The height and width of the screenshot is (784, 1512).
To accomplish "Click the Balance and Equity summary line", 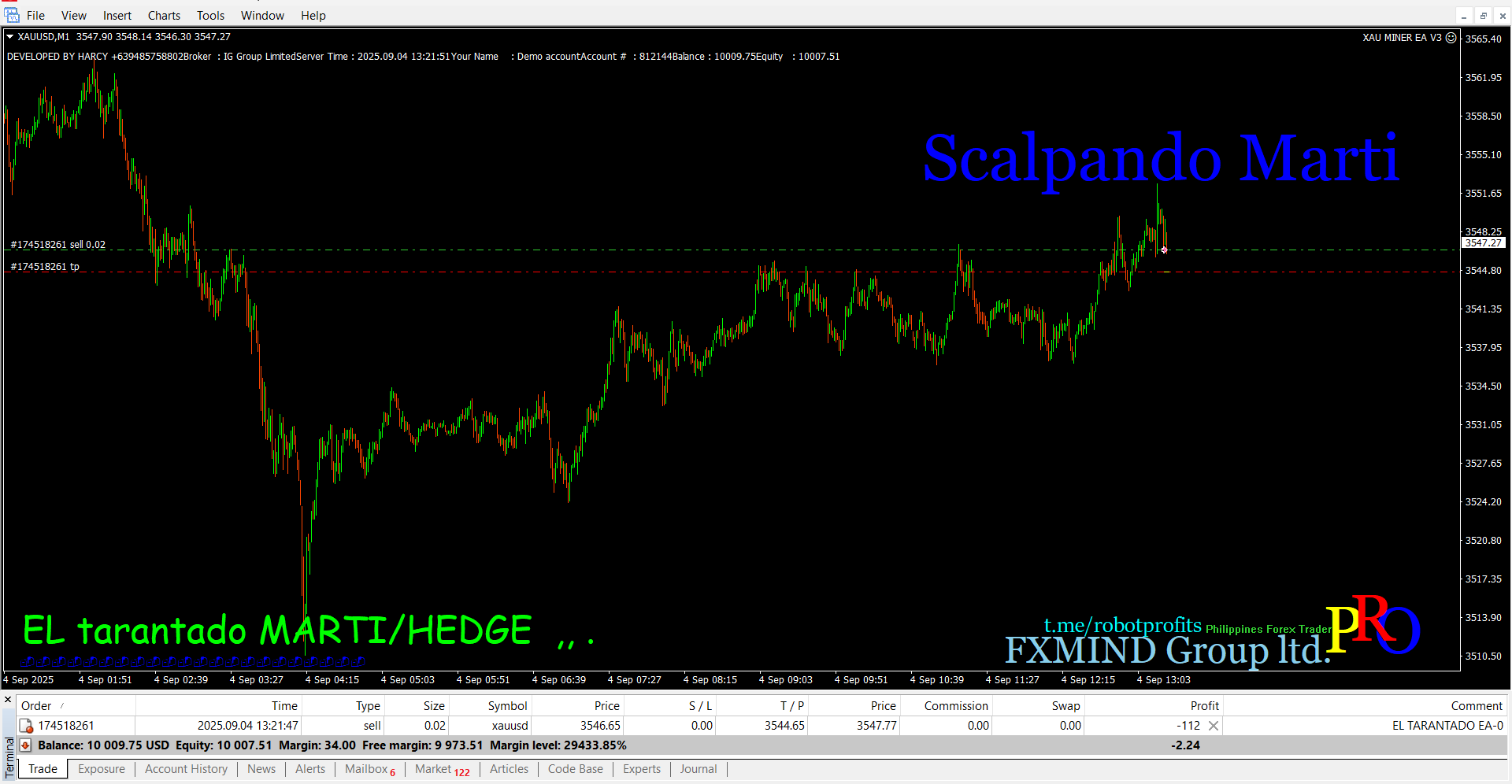I will [332, 745].
